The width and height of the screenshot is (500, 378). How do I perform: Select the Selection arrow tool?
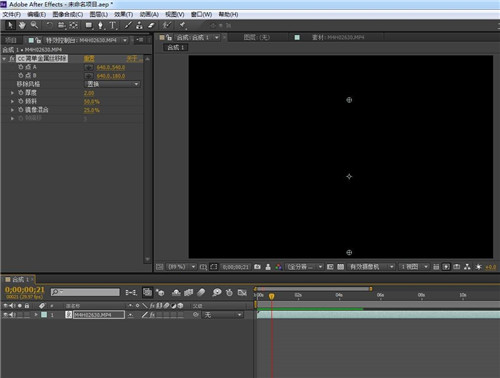tap(10, 25)
